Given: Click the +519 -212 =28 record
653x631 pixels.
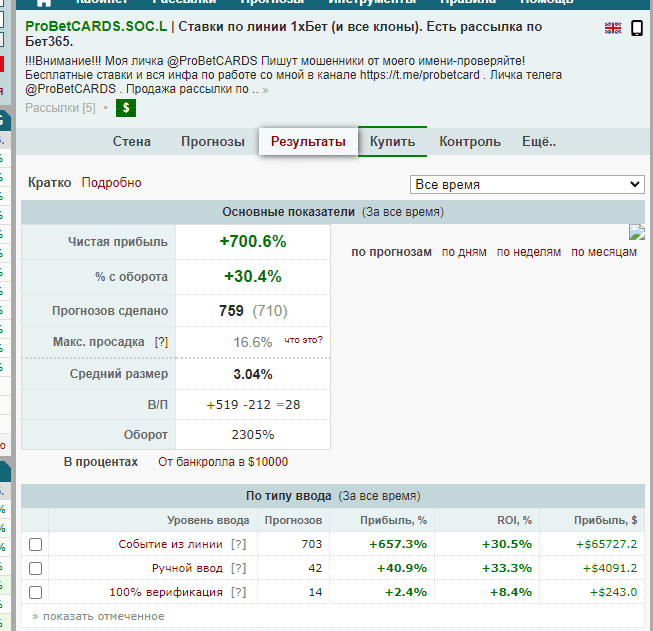Looking at the screenshot, I should [x=253, y=404].
